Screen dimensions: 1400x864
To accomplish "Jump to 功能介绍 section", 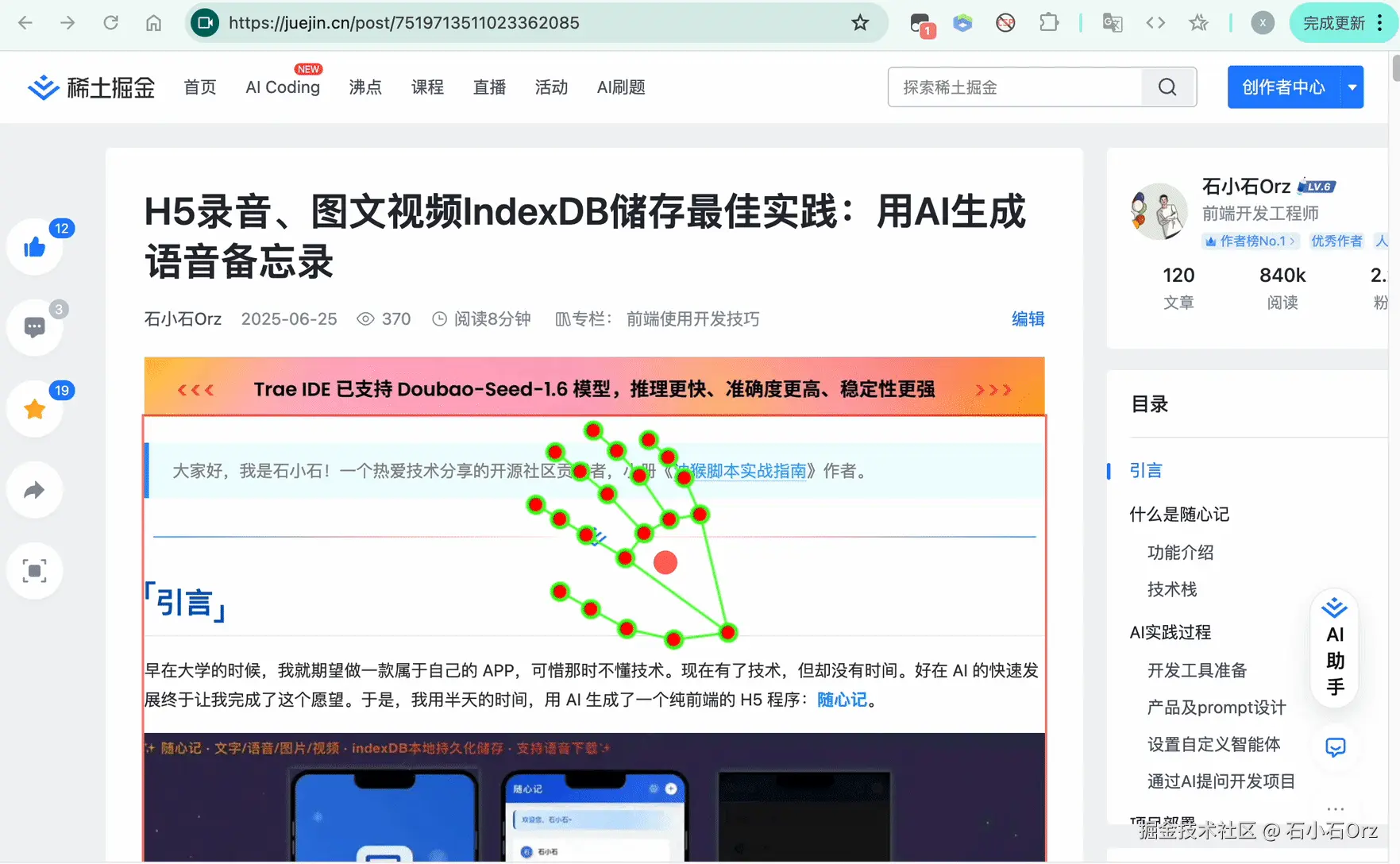I will [x=1180, y=553].
